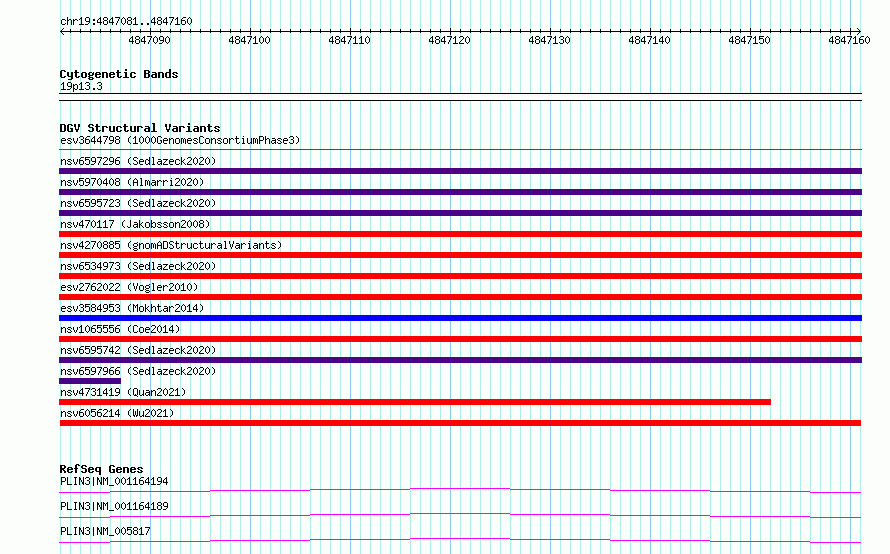This screenshot has width=890, height=554.
Task: Select variant label nsv5970408 (Almarri2020)
Action: [132, 182]
